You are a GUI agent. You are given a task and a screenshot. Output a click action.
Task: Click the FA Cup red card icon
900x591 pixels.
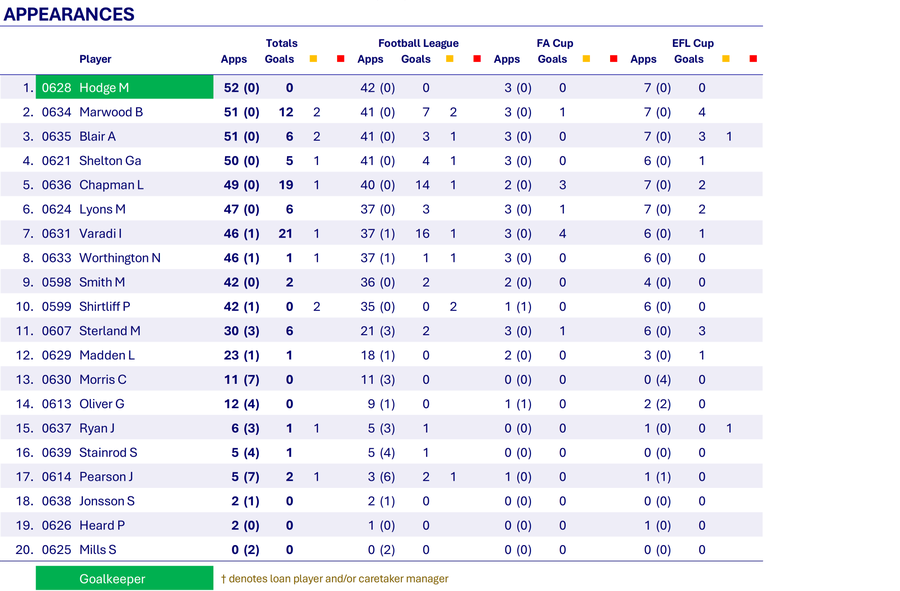[x=614, y=59]
